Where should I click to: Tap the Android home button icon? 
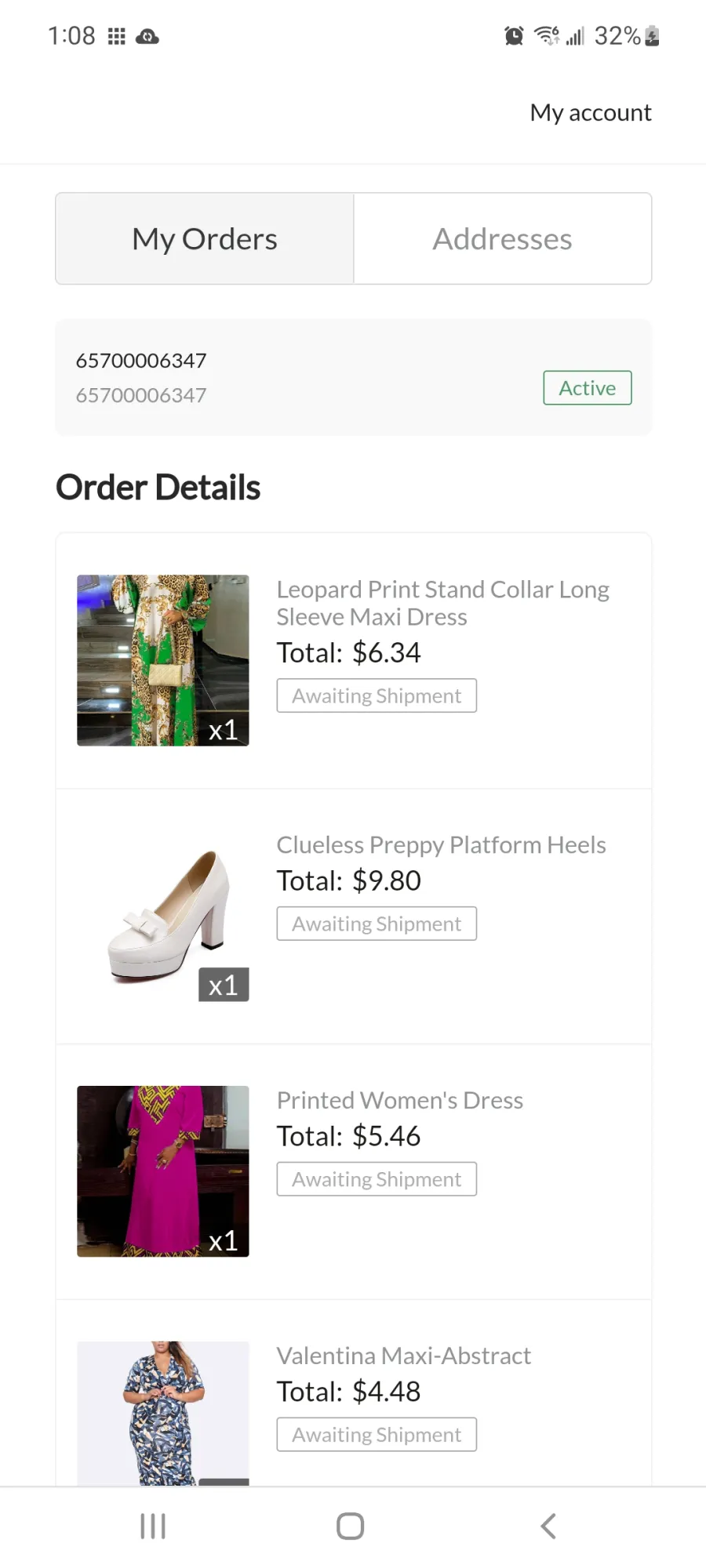point(350,1526)
